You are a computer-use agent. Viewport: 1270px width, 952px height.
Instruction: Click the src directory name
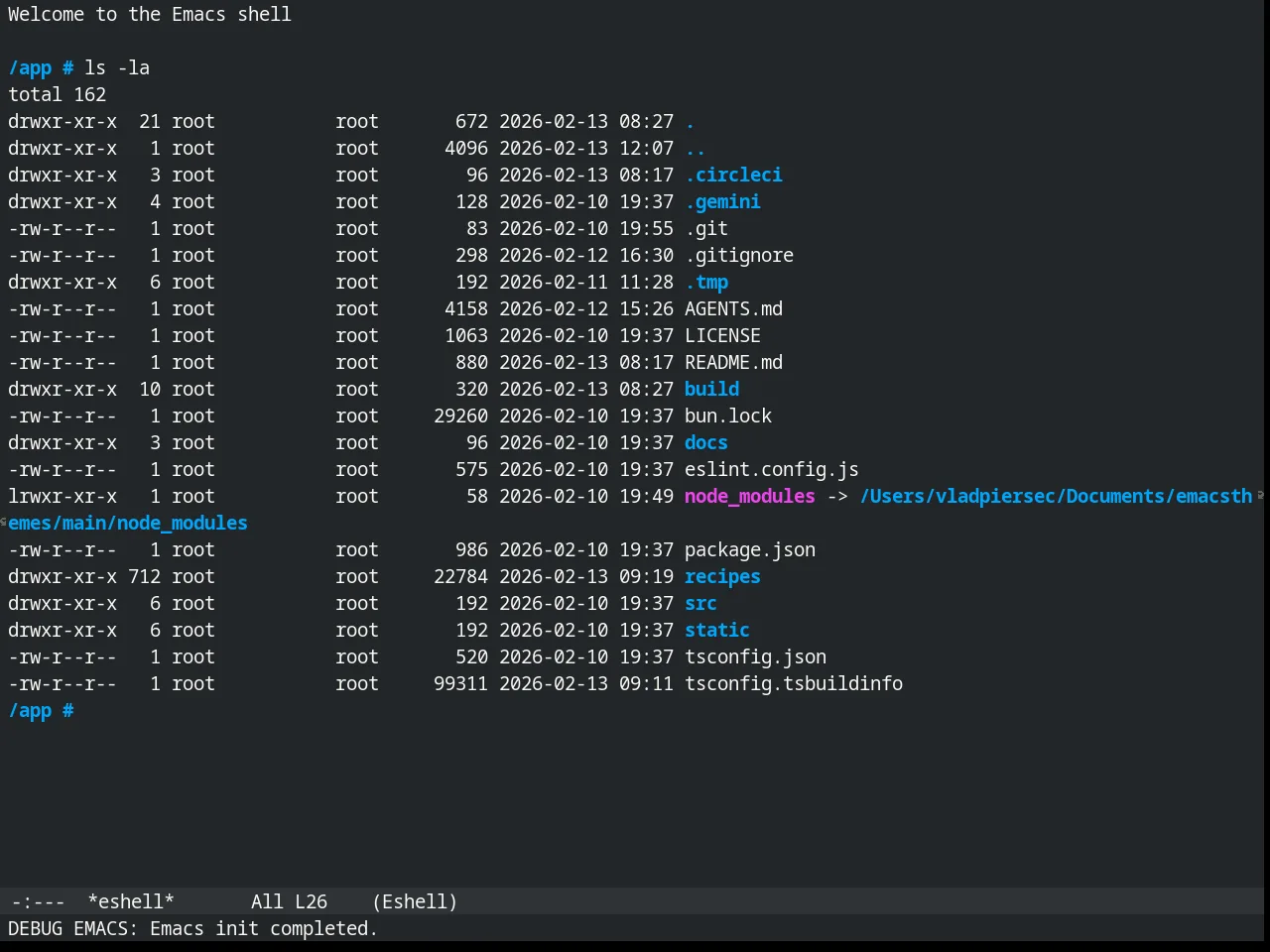(700, 603)
